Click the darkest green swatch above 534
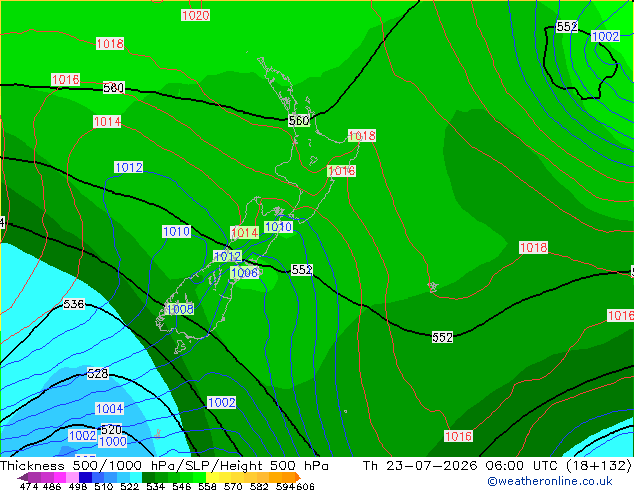The width and height of the screenshot is (634, 490). [148, 477]
